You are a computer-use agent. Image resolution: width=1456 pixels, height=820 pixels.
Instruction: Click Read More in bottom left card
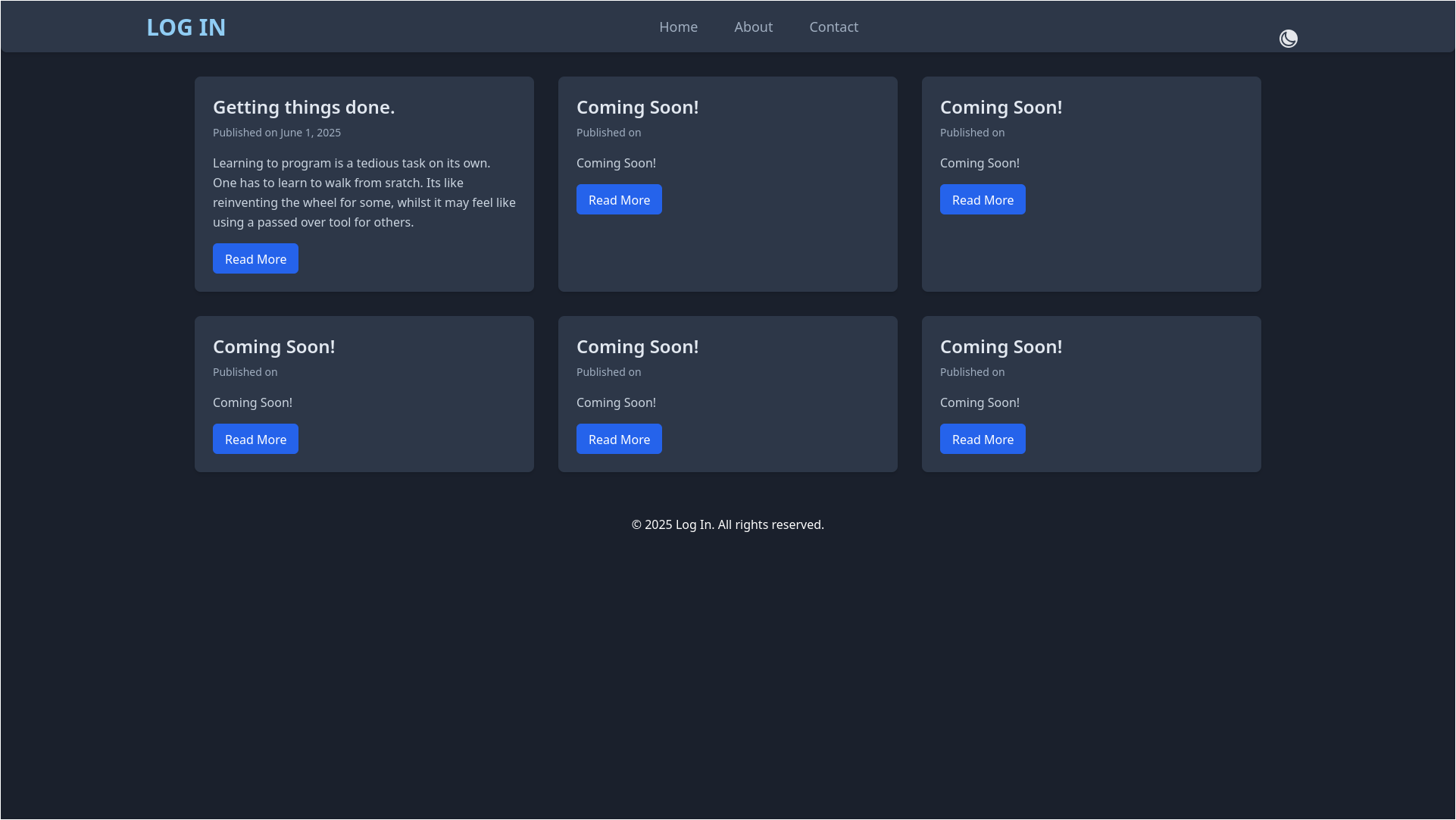[x=255, y=440]
